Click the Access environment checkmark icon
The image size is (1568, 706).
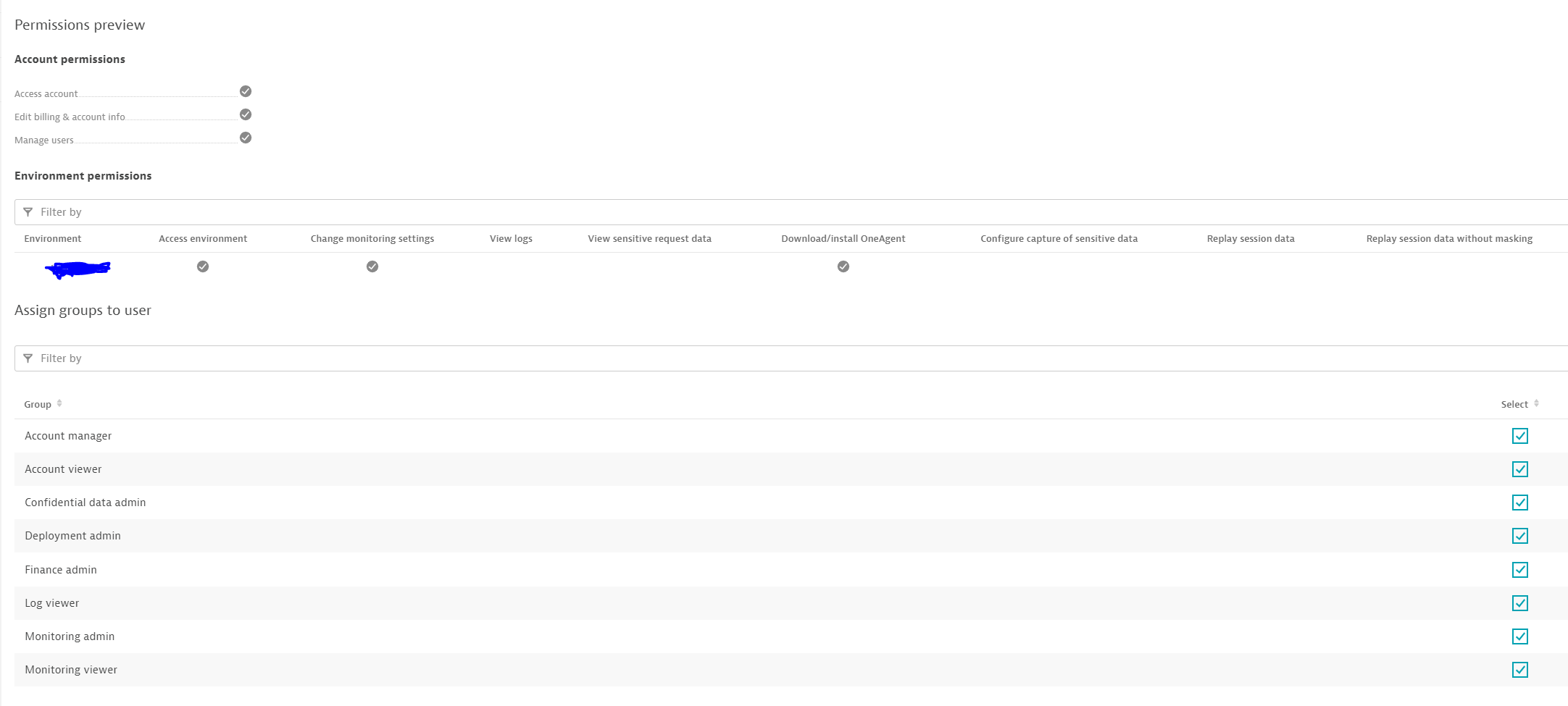tap(203, 266)
